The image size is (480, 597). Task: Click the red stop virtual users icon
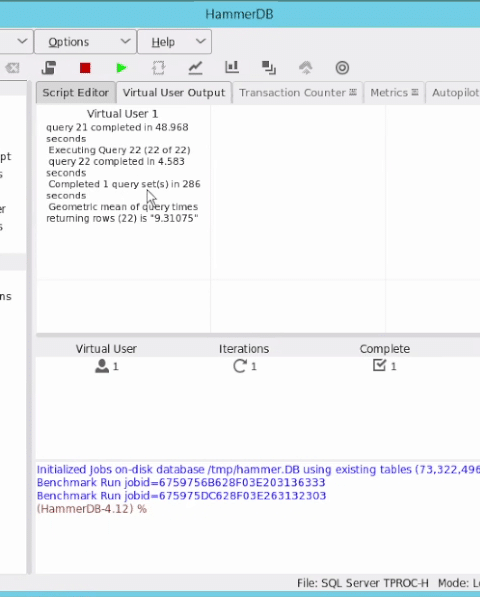pyautogui.click(x=85, y=68)
